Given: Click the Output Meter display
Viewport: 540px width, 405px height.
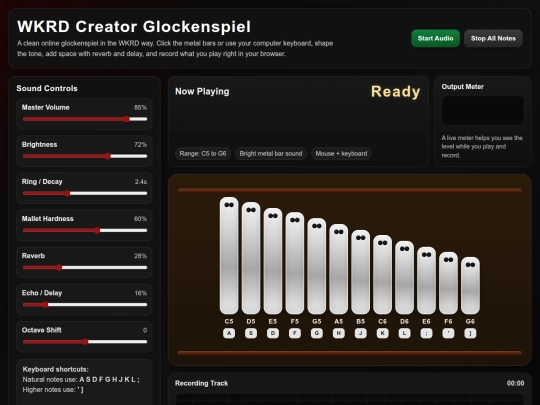Looking at the screenshot, I should pos(483,111).
